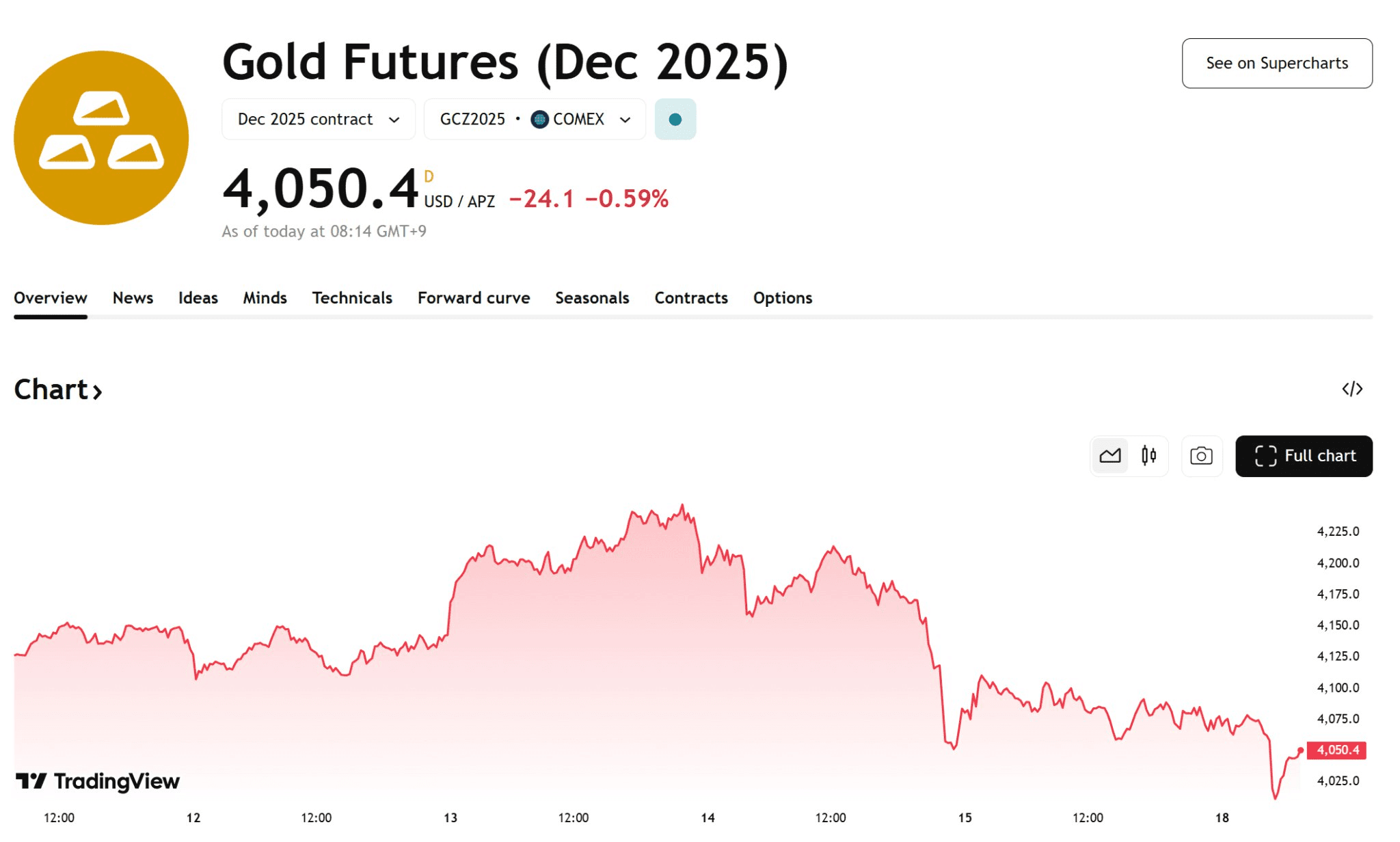Screen dimensions: 1400x842
Task: Take a chart snapshot with camera icon
Action: (1201, 456)
